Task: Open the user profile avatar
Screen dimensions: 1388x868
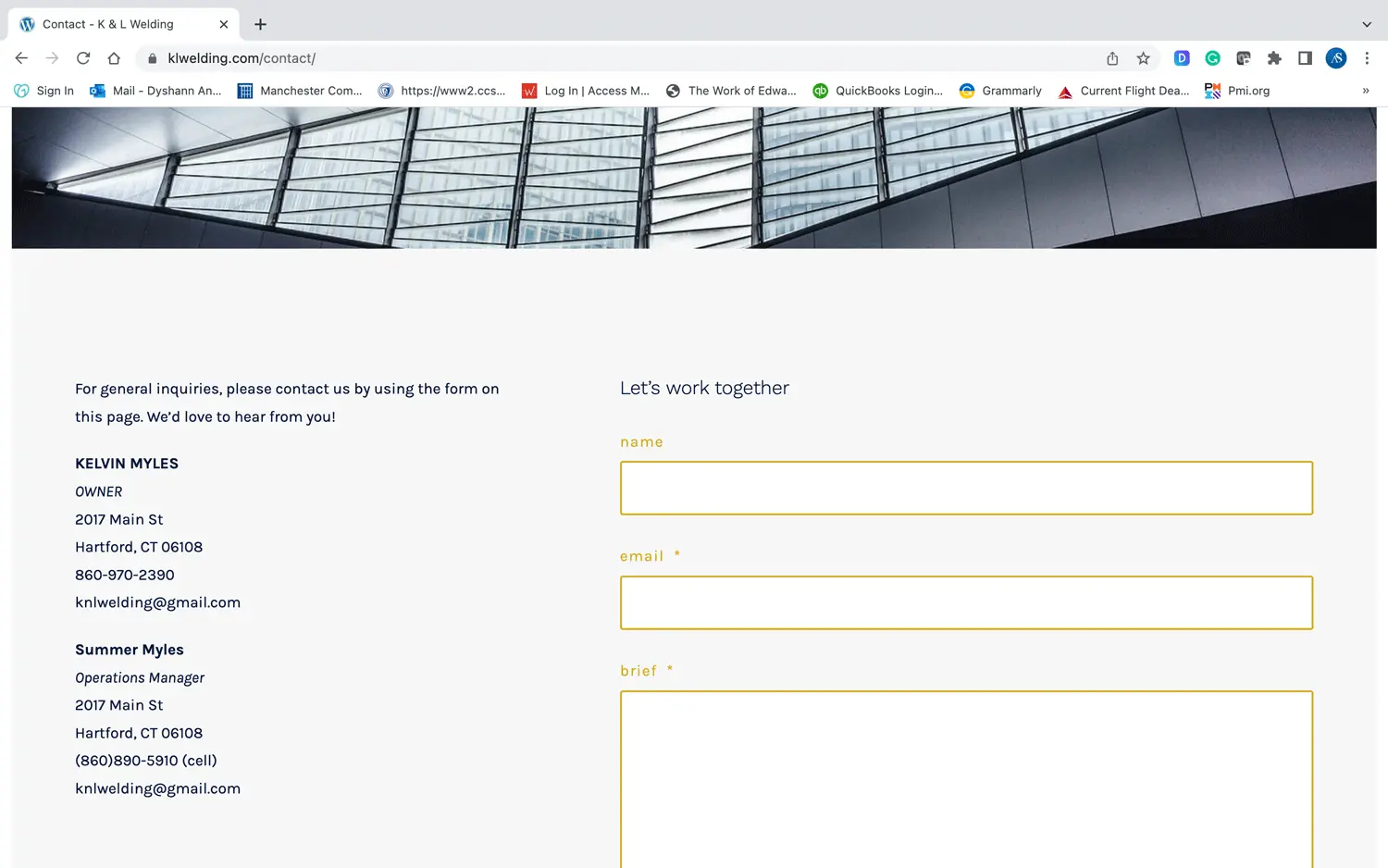Action: click(1335, 58)
